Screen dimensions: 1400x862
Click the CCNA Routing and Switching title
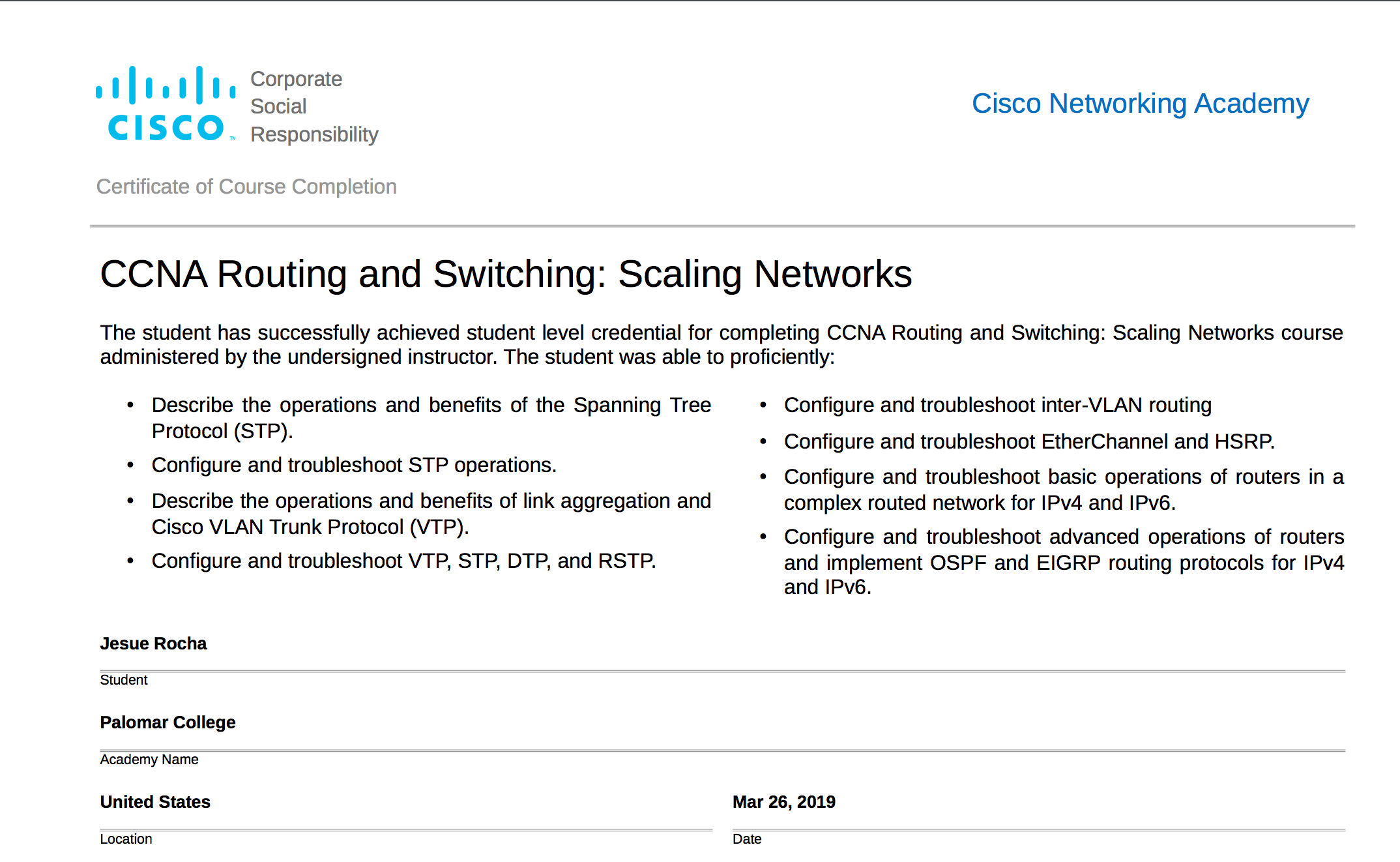tap(506, 273)
